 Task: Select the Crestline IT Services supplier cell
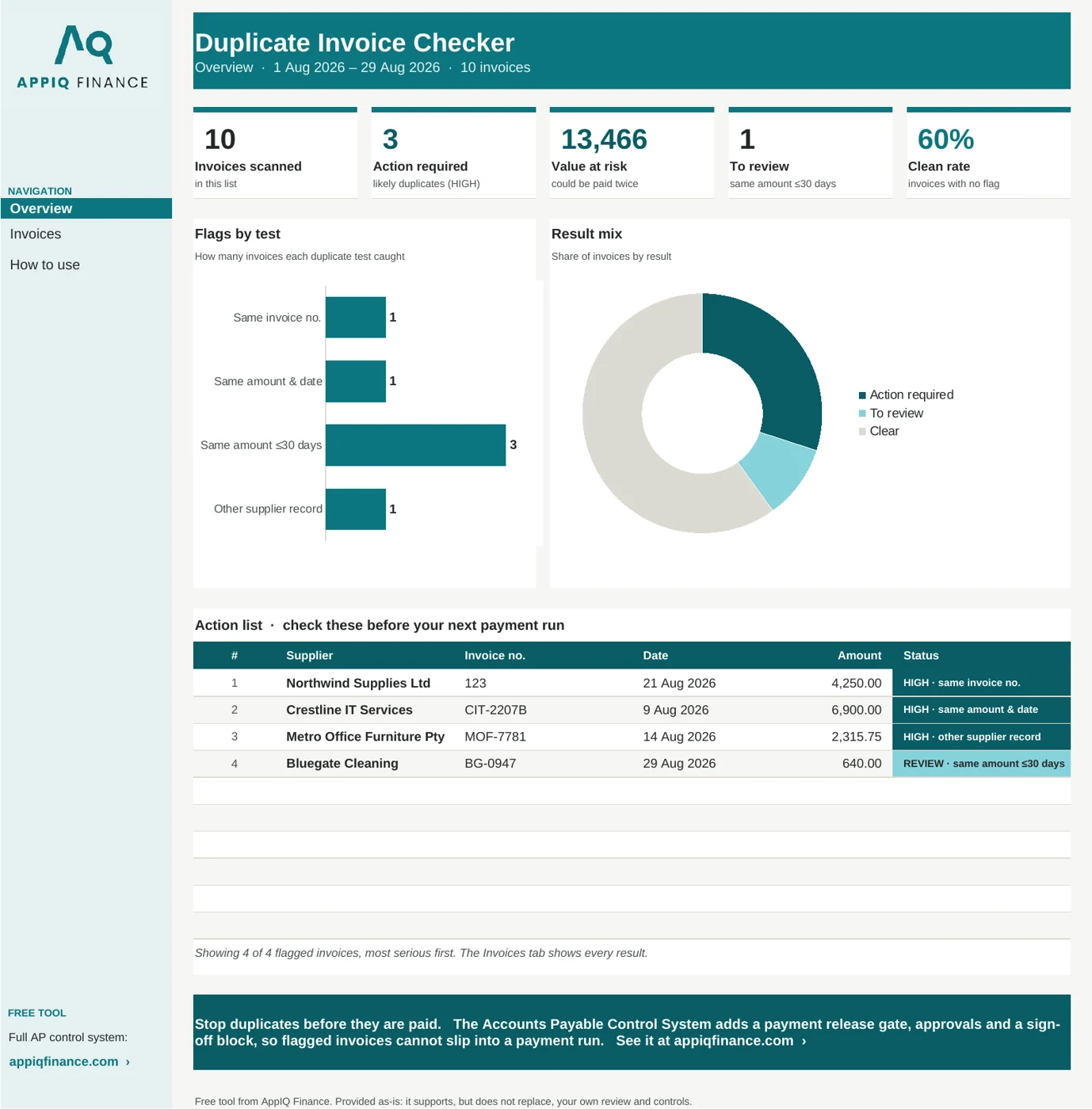[349, 711]
